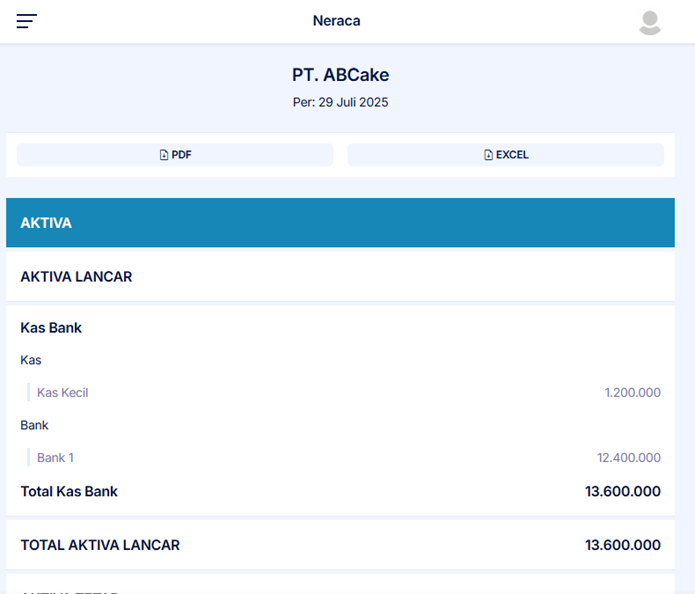Collapse the AKTIVA blue section header
This screenshot has height=594, width=695.
pyautogui.click(x=340, y=223)
